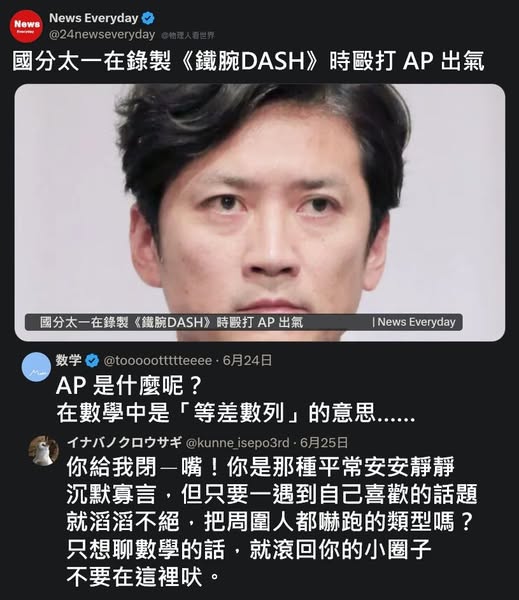
Task: Open the headline tweet text about 鐵腕DASH
Action: [x=248, y=61]
